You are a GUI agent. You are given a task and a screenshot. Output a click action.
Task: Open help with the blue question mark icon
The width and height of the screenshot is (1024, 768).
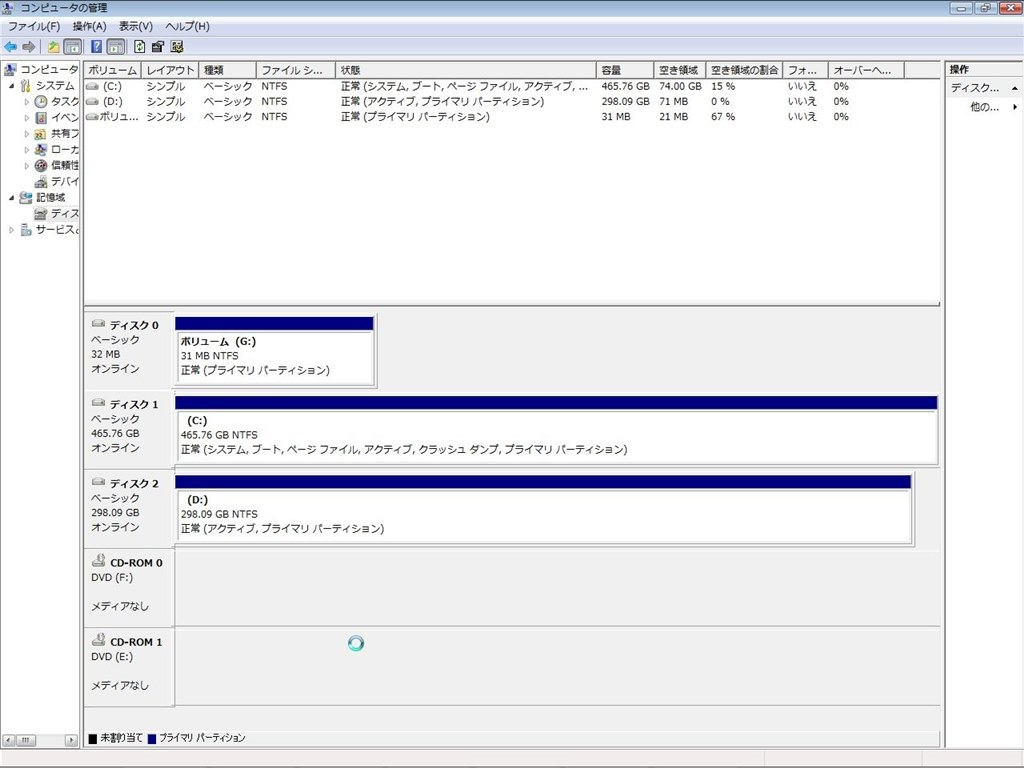tap(97, 47)
